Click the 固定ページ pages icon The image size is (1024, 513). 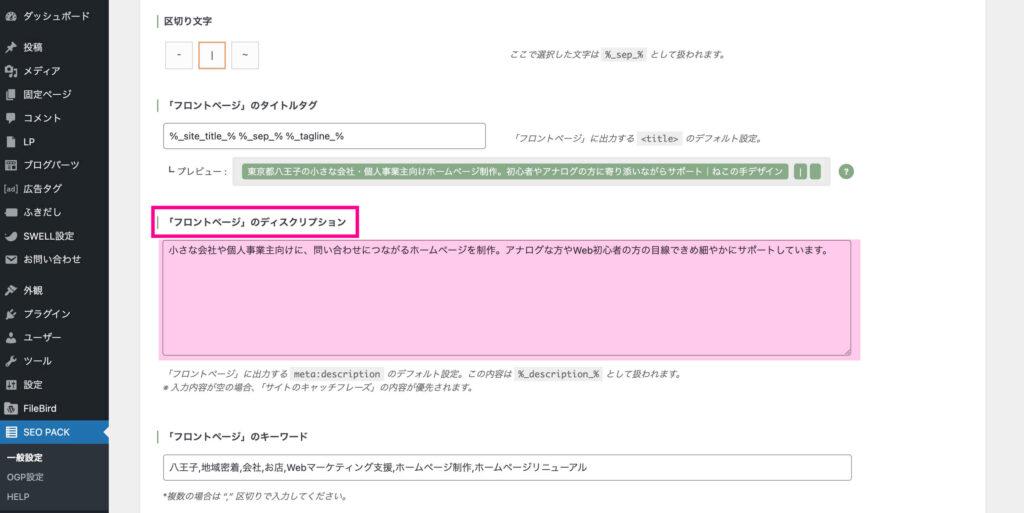(x=11, y=94)
